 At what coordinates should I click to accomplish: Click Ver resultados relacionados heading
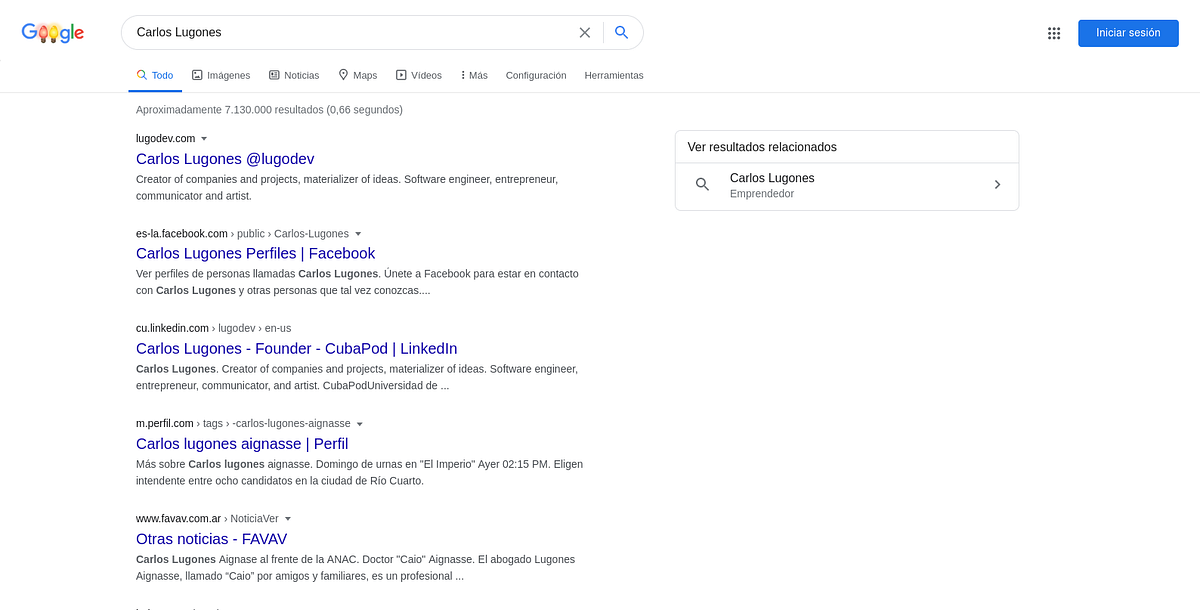click(762, 147)
